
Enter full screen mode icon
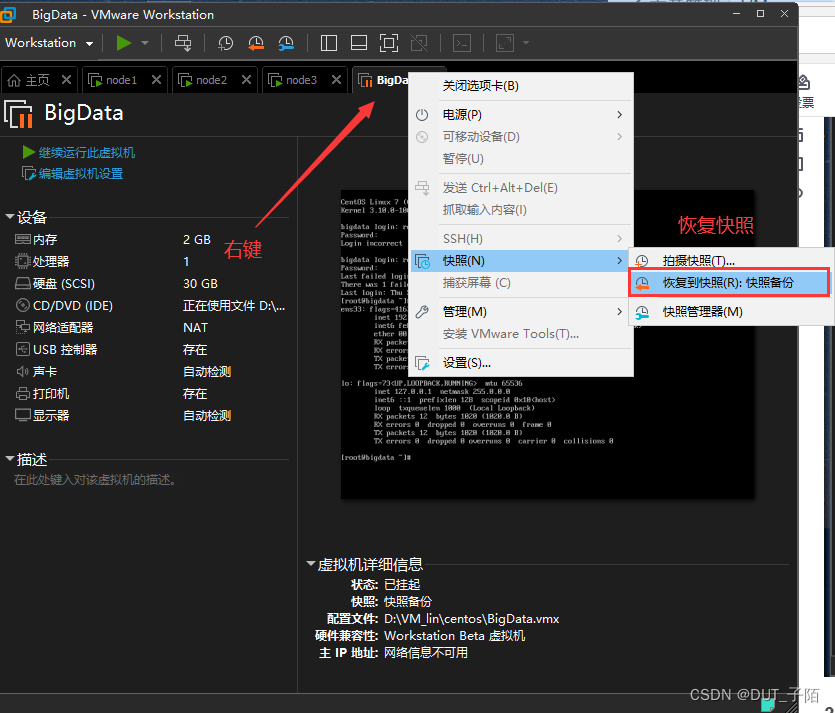coord(389,43)
